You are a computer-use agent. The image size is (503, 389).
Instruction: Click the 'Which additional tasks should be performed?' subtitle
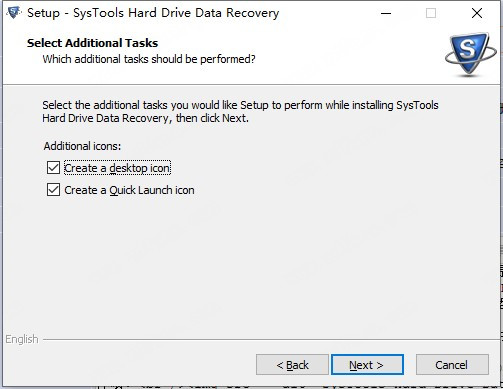[149, 59]
